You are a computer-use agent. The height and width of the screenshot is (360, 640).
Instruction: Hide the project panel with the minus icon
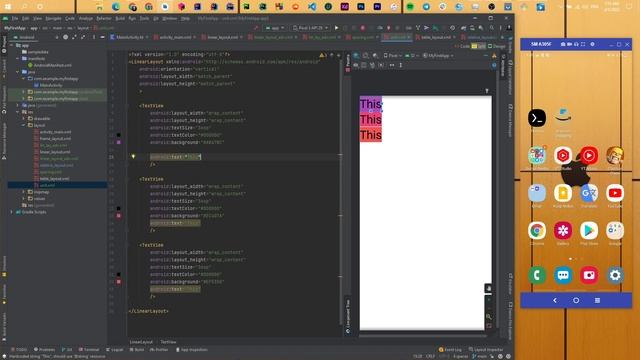click(102, 37)
